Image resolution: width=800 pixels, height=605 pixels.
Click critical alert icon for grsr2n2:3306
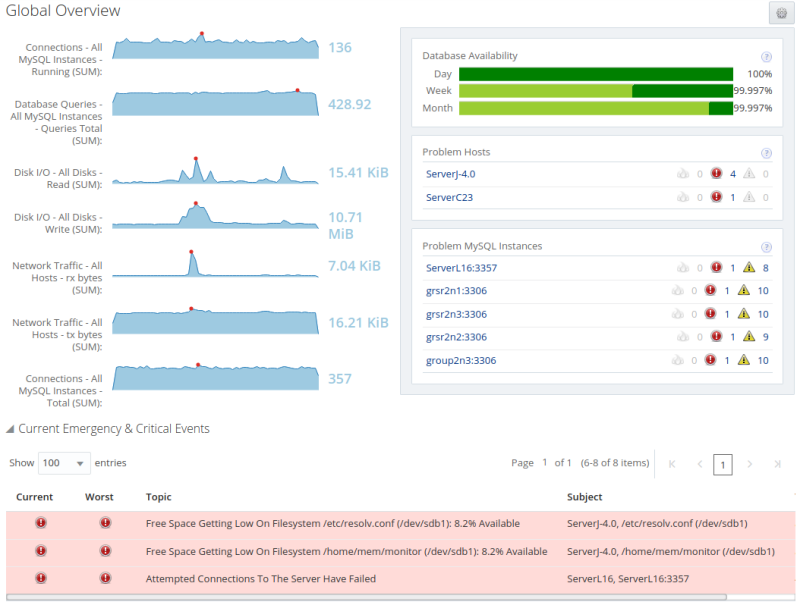coord(716,336)
